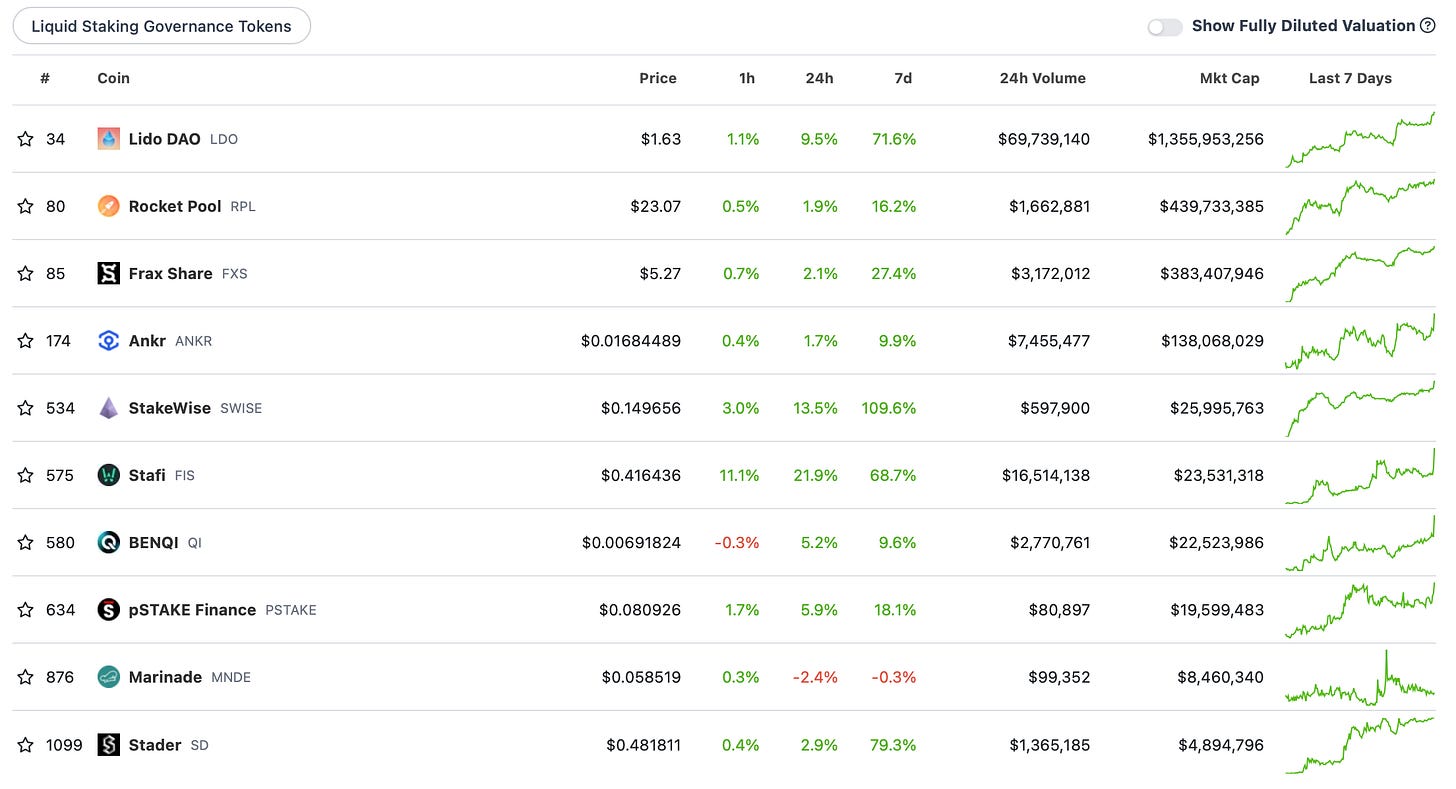Click Stader market cap $4,894,796
The height and width of the screenshot is (789, 1456).
click(1221, 745)
